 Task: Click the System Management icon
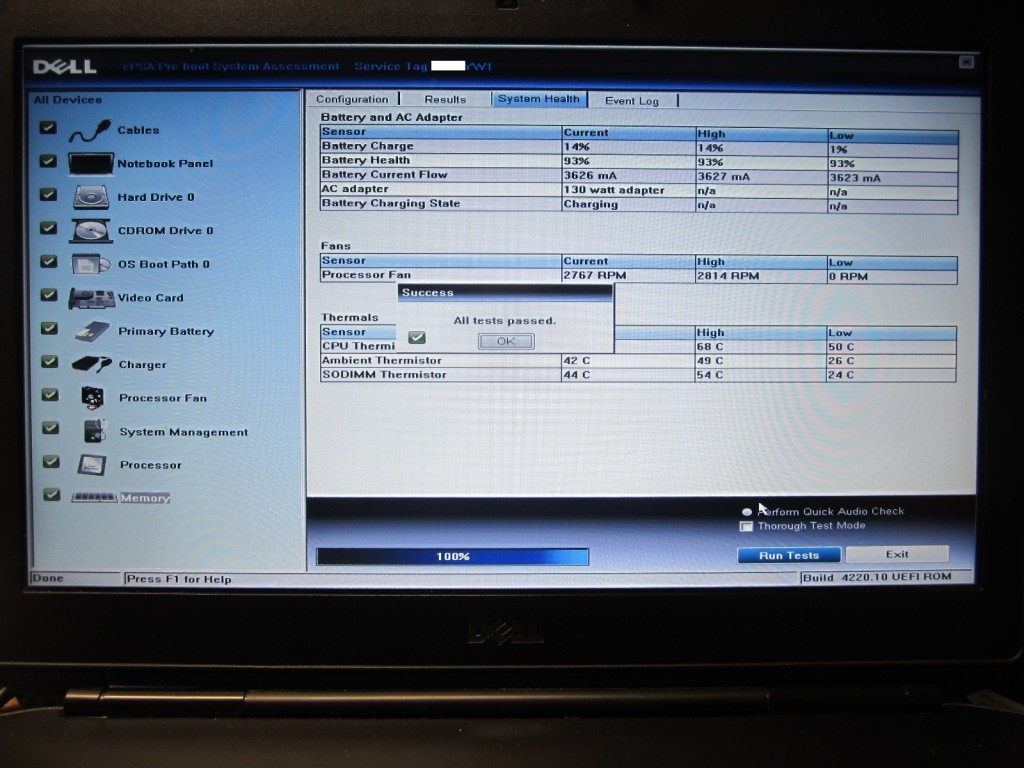[94, 431]
